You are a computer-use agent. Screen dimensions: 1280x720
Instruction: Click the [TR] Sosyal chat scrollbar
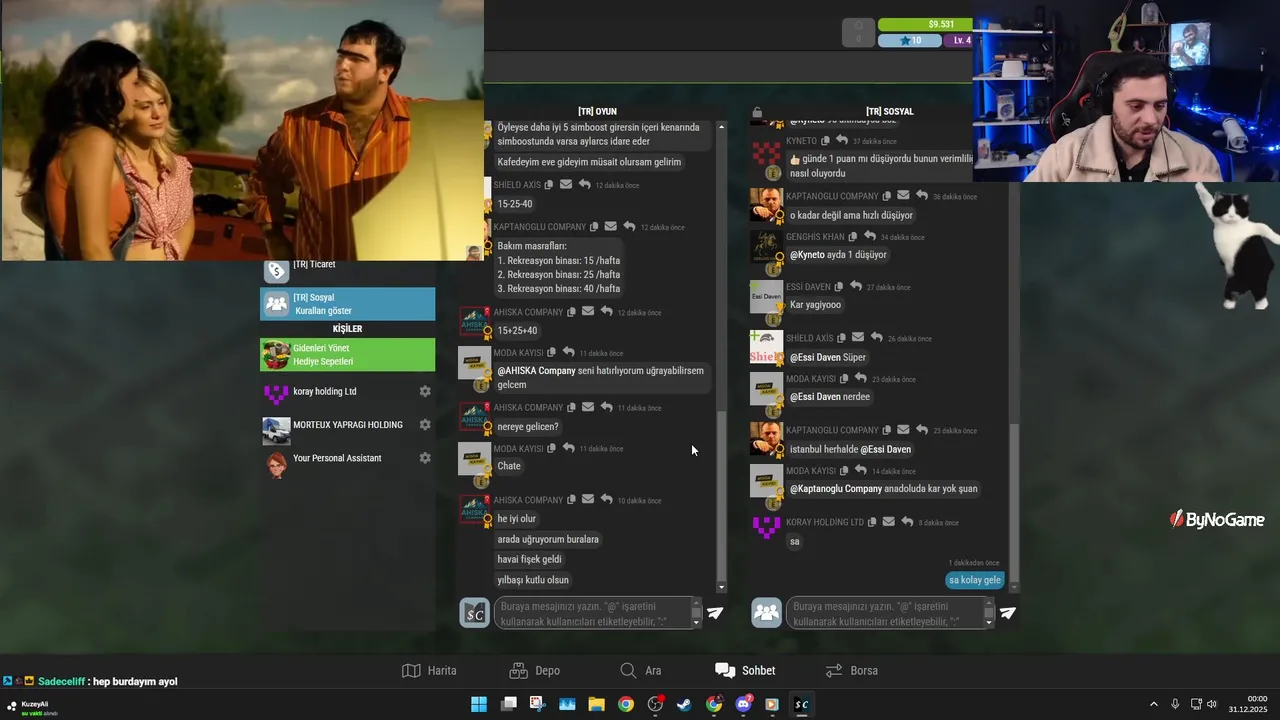click(x=1014, y=500)
